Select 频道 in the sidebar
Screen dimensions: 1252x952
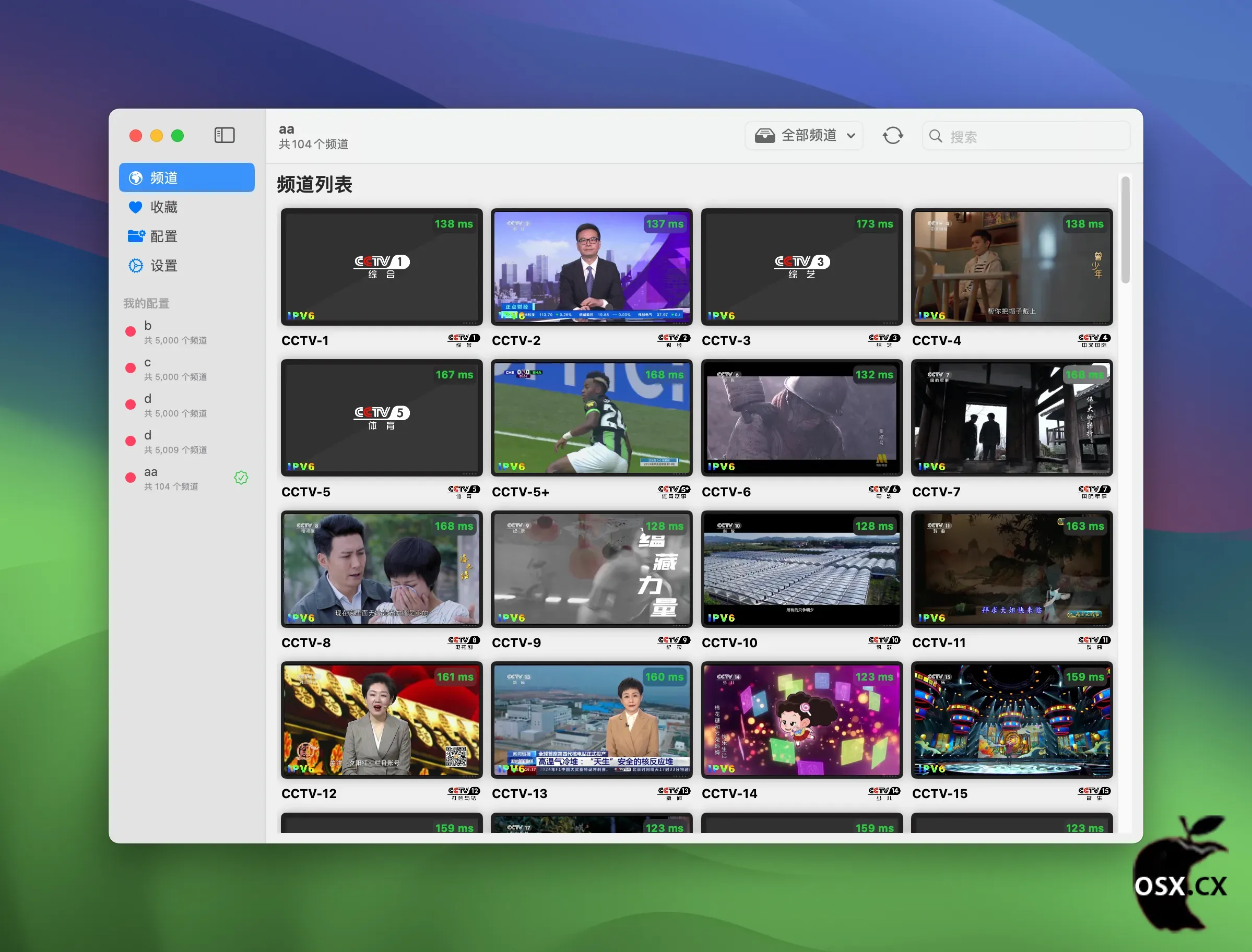(x=186, y=177)
